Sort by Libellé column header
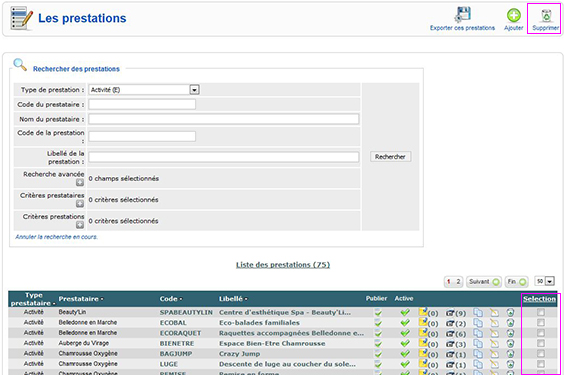The width and height of the screenshot is (564, 375). coord(233,299)
